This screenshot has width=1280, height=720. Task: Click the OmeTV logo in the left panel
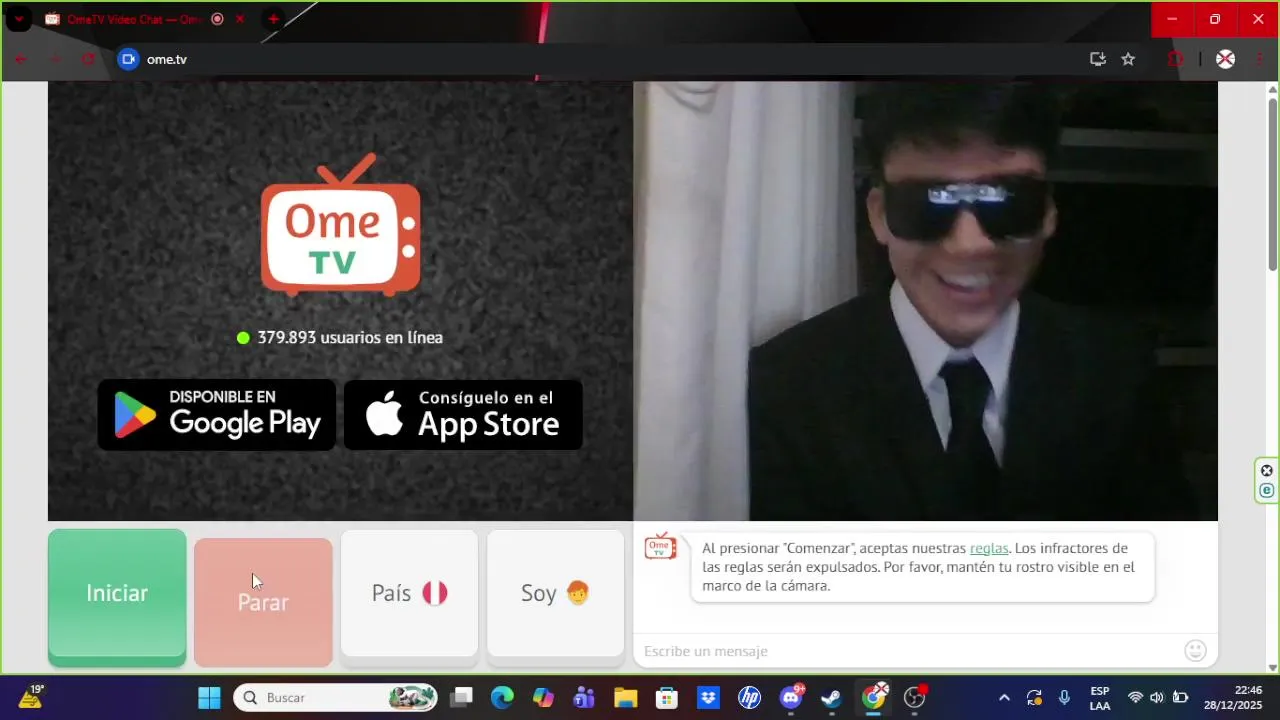[340, 225]
